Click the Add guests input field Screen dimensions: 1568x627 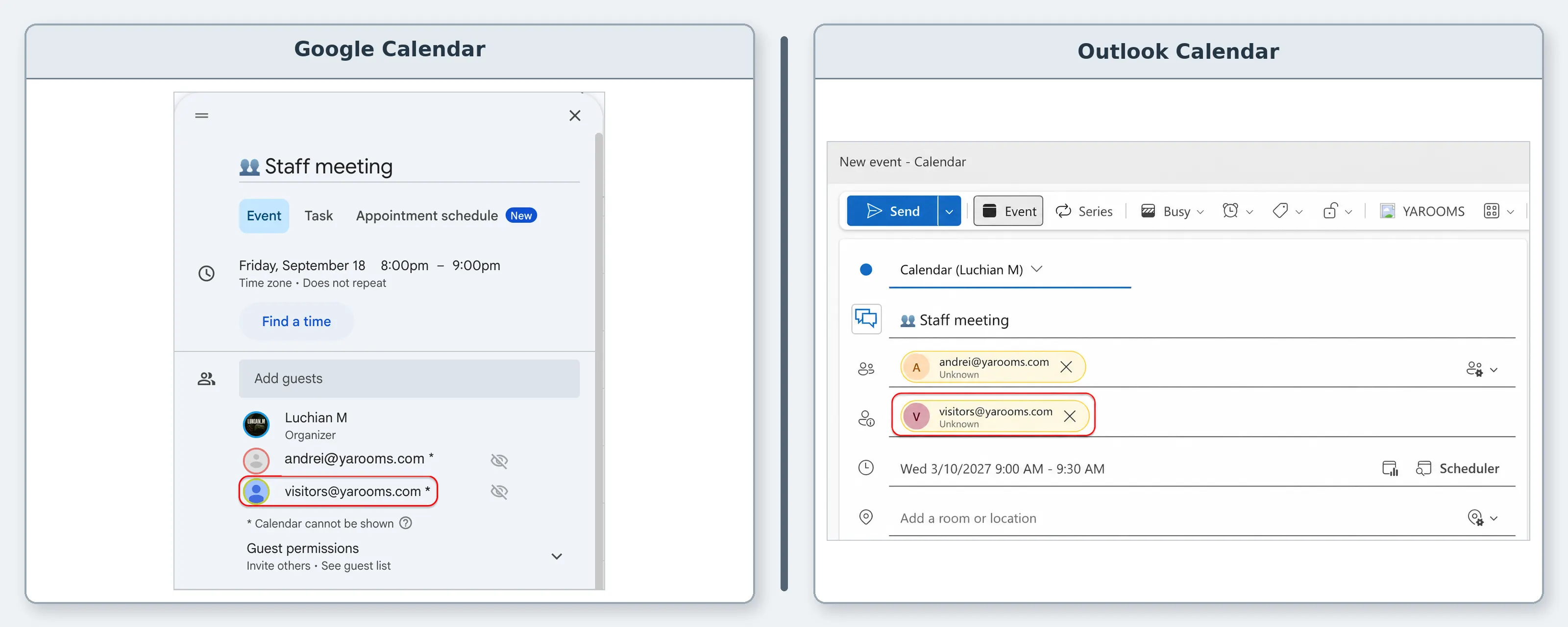click(x=409, y=379)
